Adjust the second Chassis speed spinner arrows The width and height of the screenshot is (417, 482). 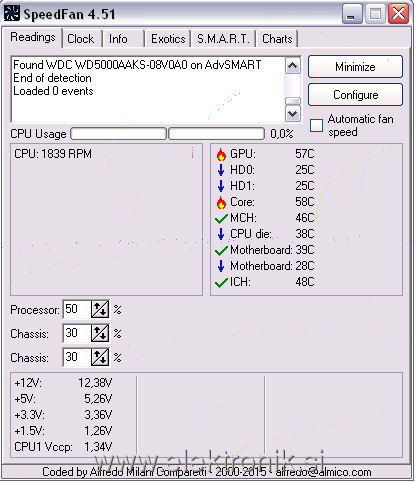tap(100, 357)
